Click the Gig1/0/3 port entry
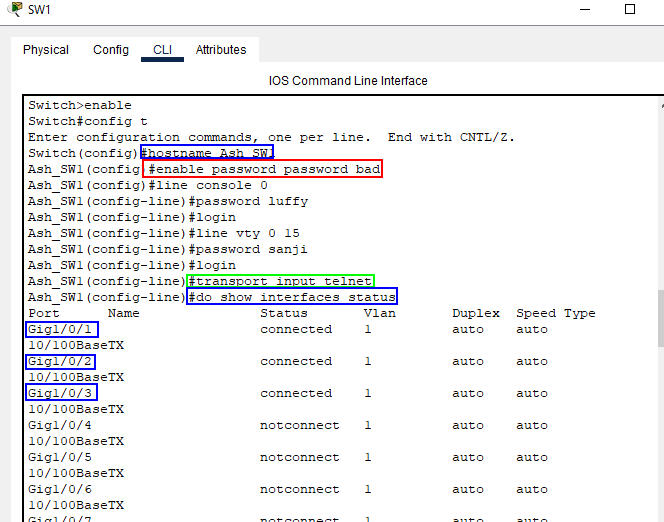The height and width of the screenshot is (522, 664). [60, 393]
